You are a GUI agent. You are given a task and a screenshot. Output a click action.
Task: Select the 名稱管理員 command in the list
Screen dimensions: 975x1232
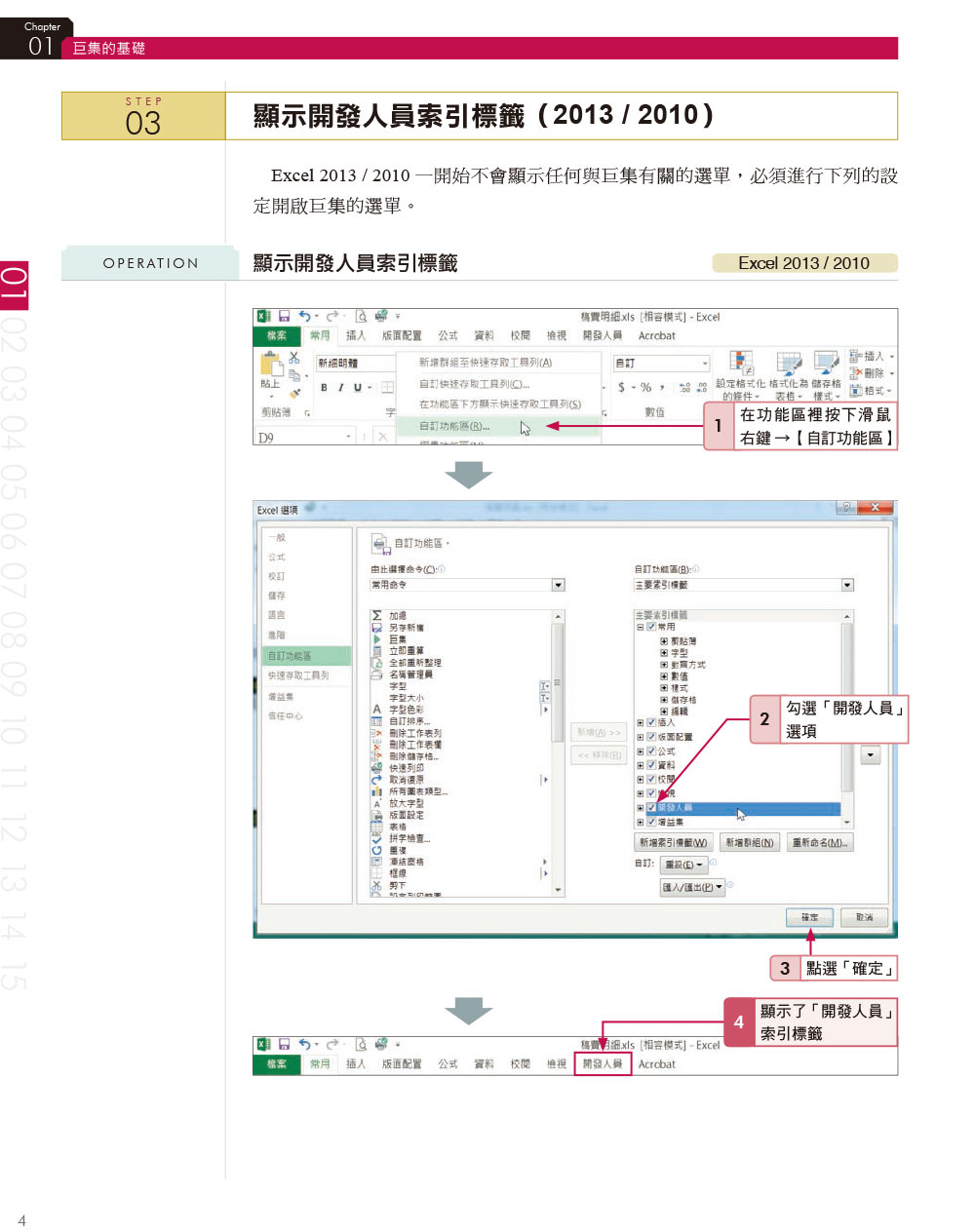402,674
